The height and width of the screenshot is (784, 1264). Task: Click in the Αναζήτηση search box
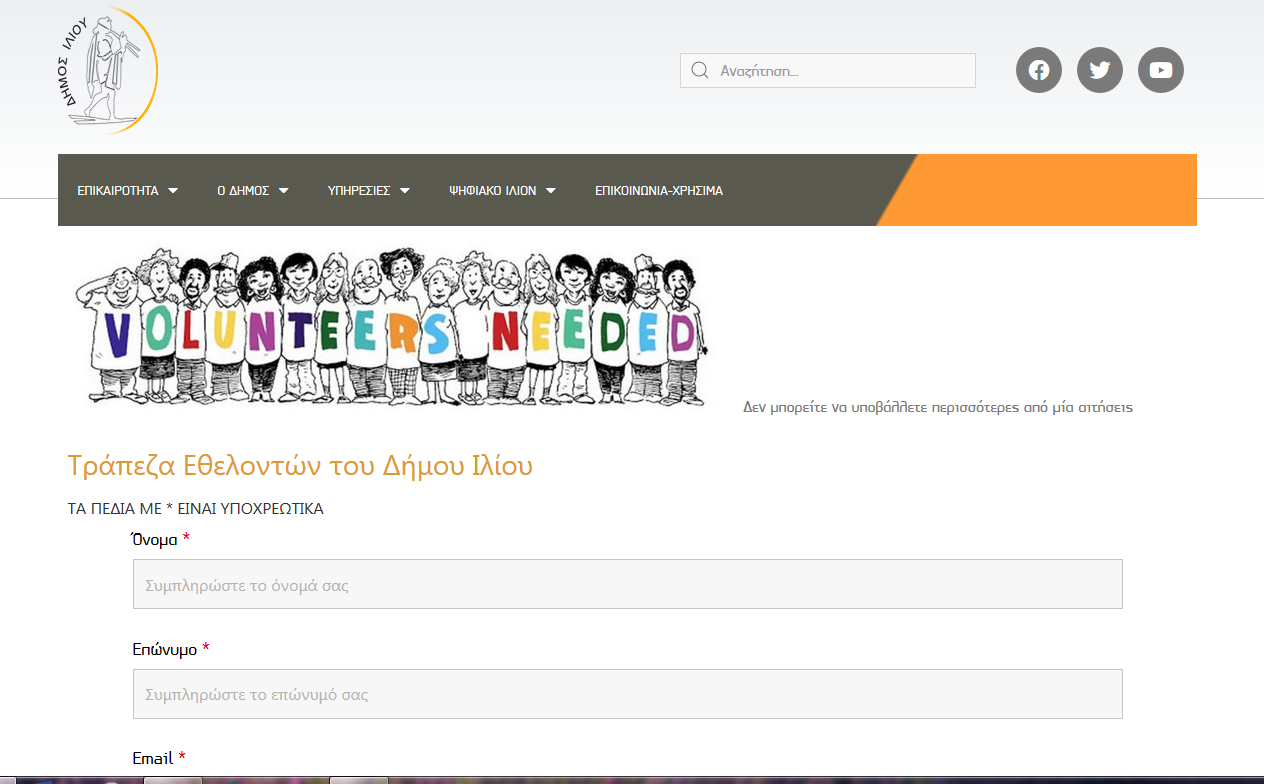pyautogui.click(x=840, y=71)
